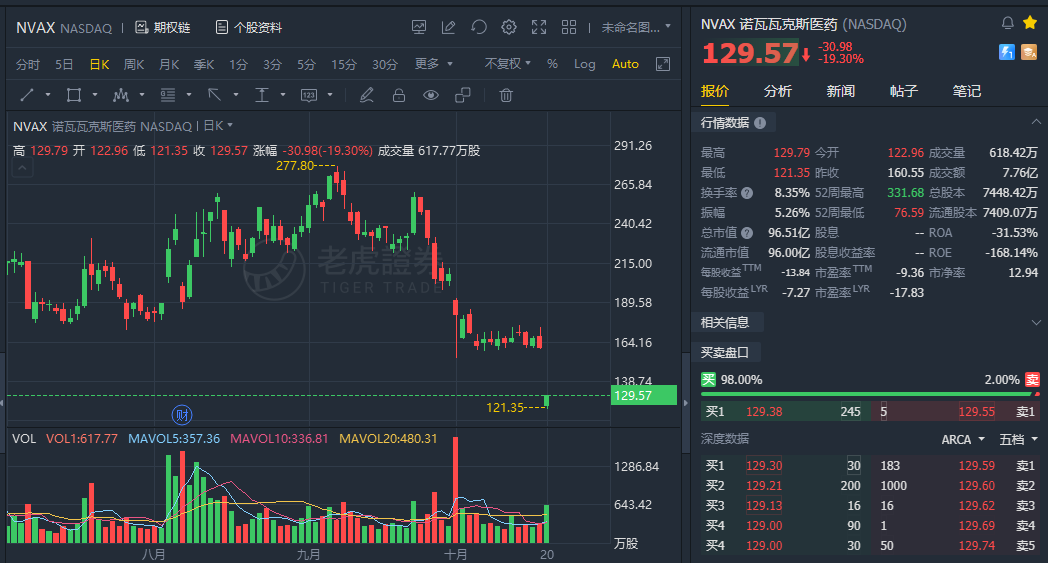Toggle Log scale

click(x=584, y=64)
